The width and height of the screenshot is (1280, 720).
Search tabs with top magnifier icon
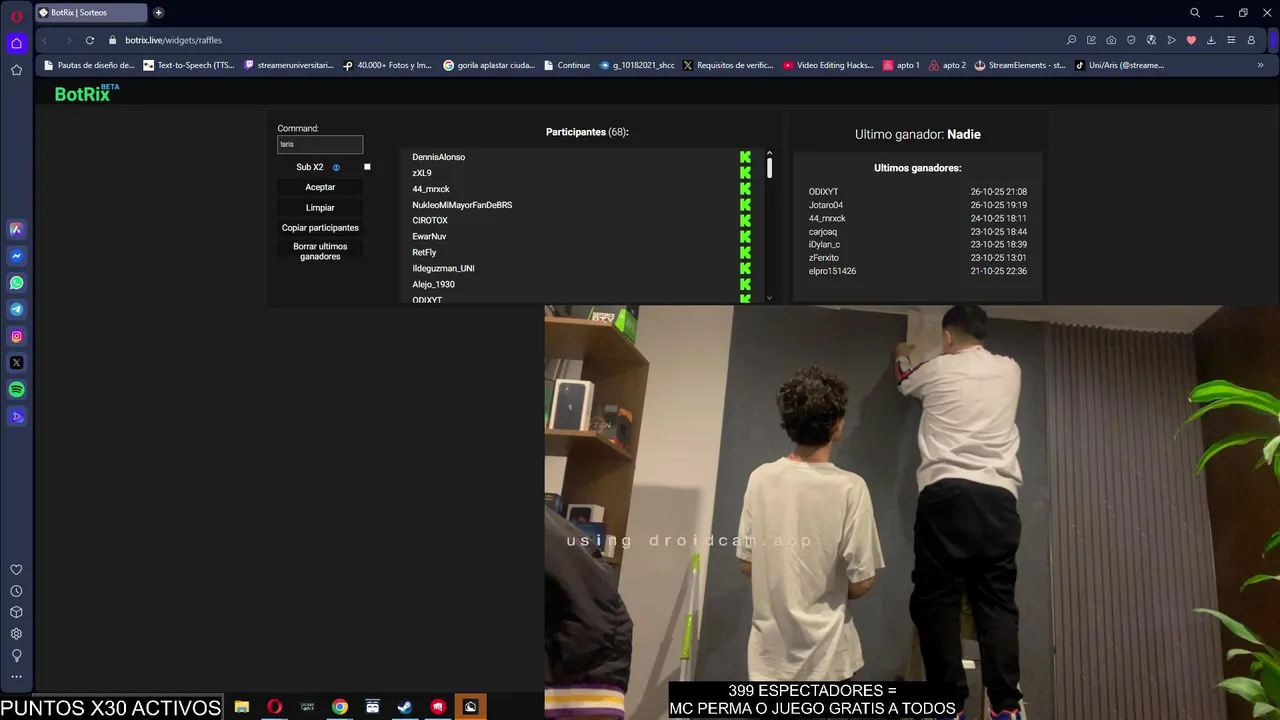point(1195,13)
